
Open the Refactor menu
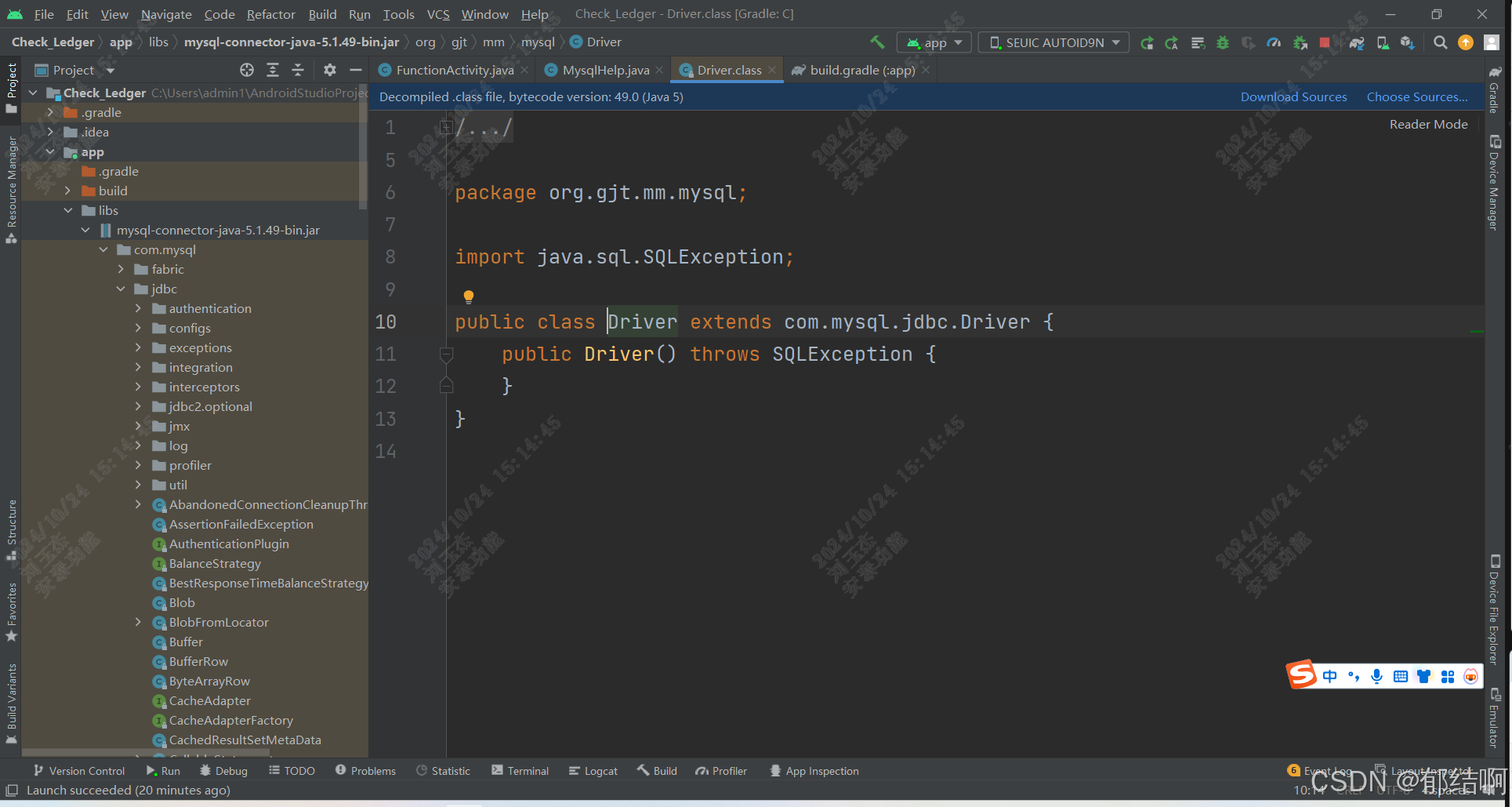270,14
